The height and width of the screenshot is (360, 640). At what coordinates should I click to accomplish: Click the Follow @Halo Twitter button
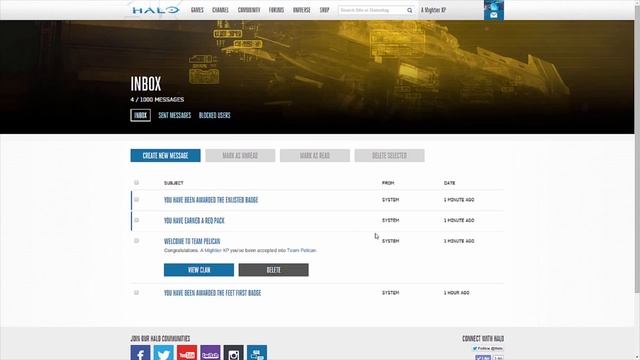488,349
